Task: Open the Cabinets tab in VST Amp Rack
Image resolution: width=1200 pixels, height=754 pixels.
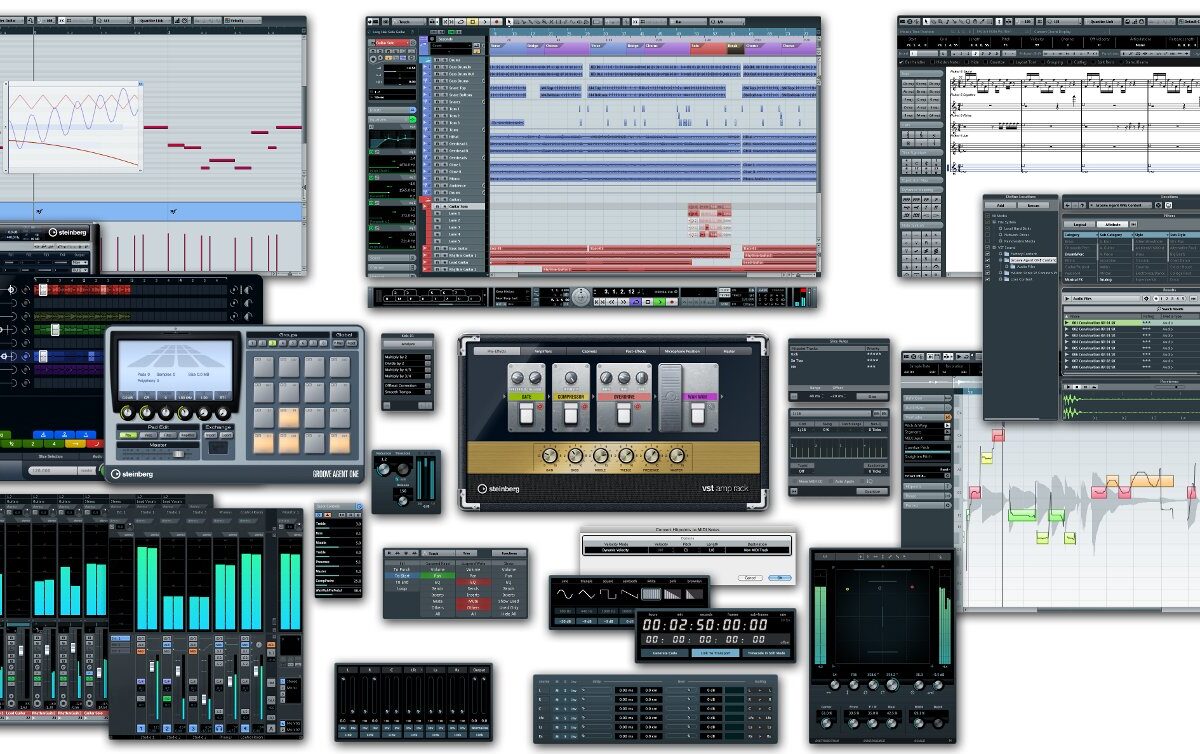Action: pyautogui.click(x=589, y=351)
